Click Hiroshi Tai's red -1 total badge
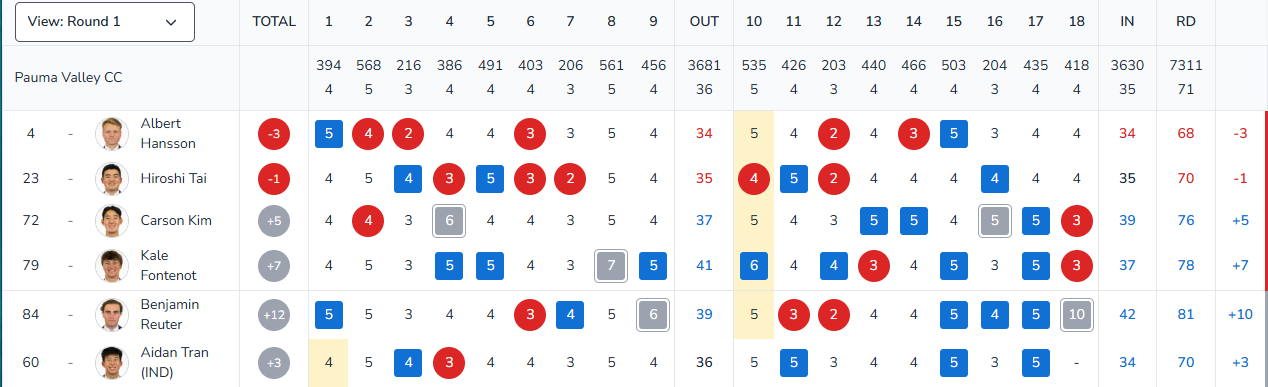 pos(274,179)
